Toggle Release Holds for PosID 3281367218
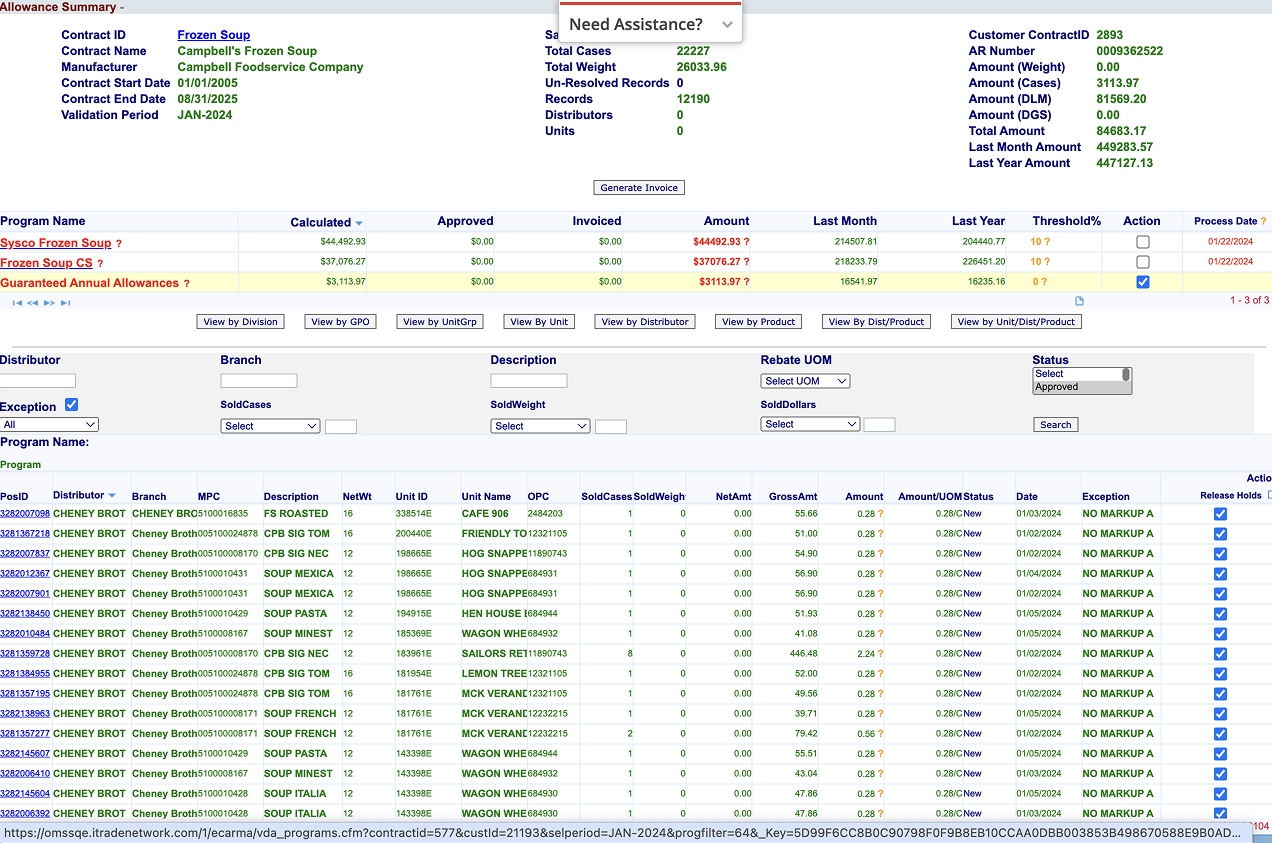This screenshot has height=843, width=1272. 1220,534
